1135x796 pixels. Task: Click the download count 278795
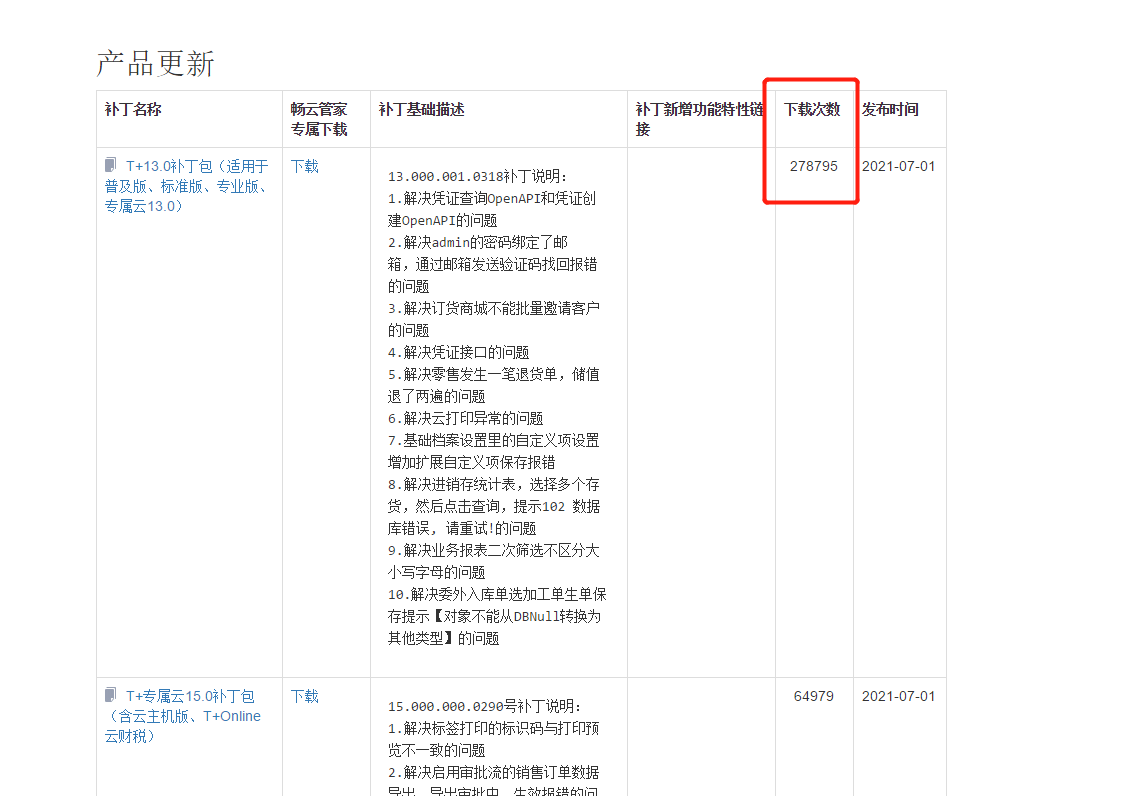coord(814,166)
